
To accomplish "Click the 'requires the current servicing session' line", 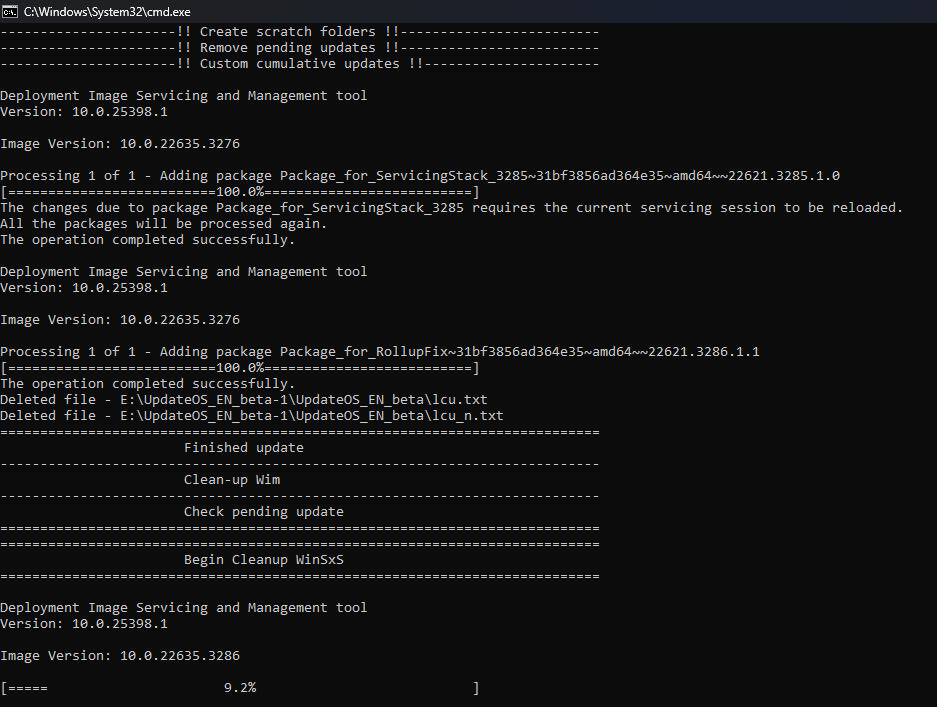I will tap(451, 207).
